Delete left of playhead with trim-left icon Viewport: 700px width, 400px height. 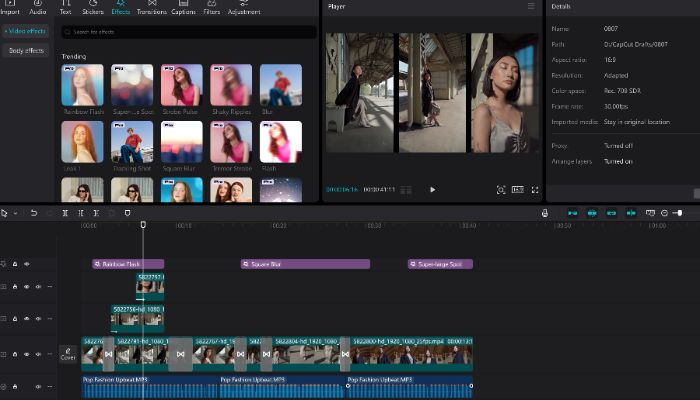pos(81,213)
